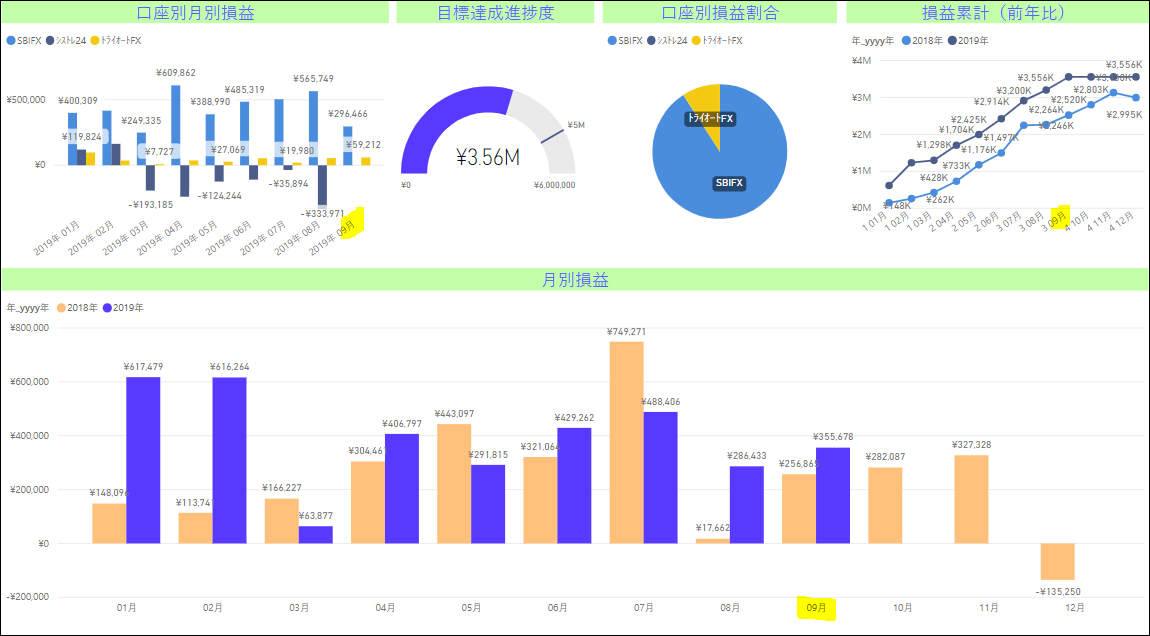
Task: Select the yellow トライオートFX pie slice
Action: pos(706,103)
